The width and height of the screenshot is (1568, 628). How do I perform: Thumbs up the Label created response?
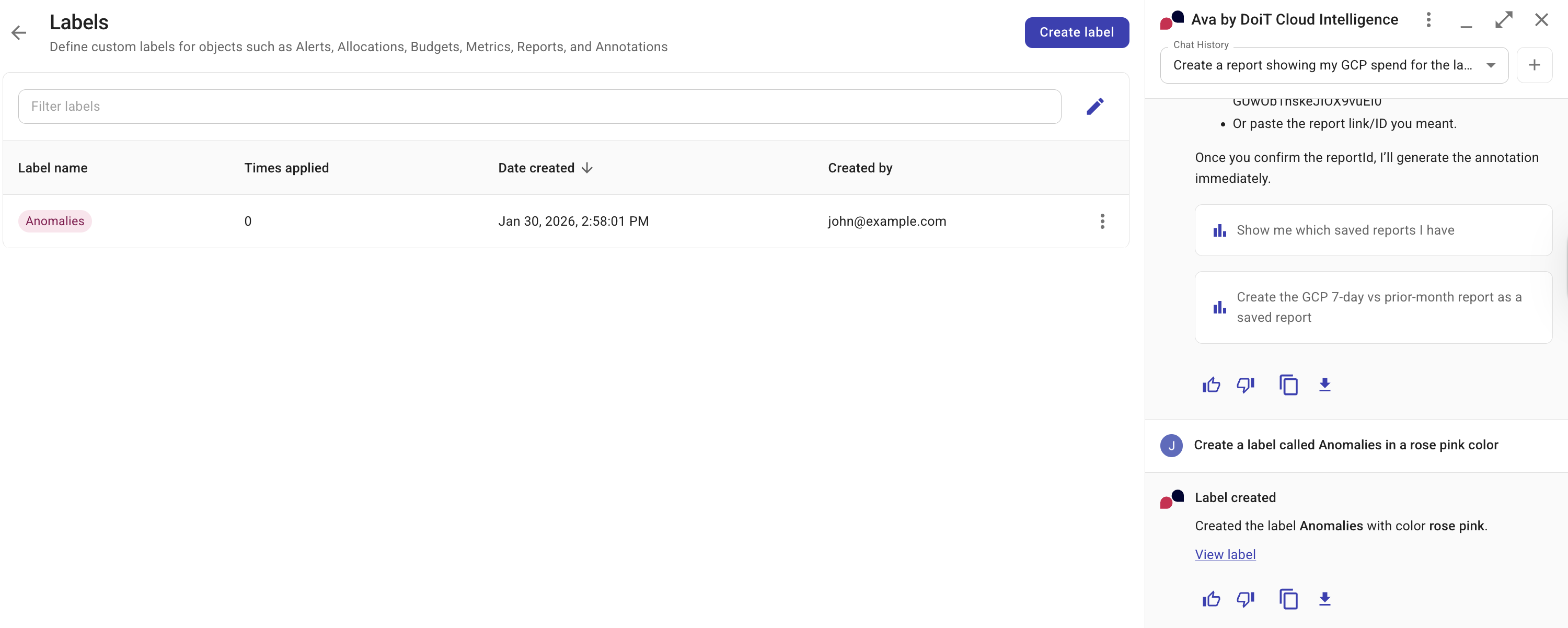(1210, 599)
